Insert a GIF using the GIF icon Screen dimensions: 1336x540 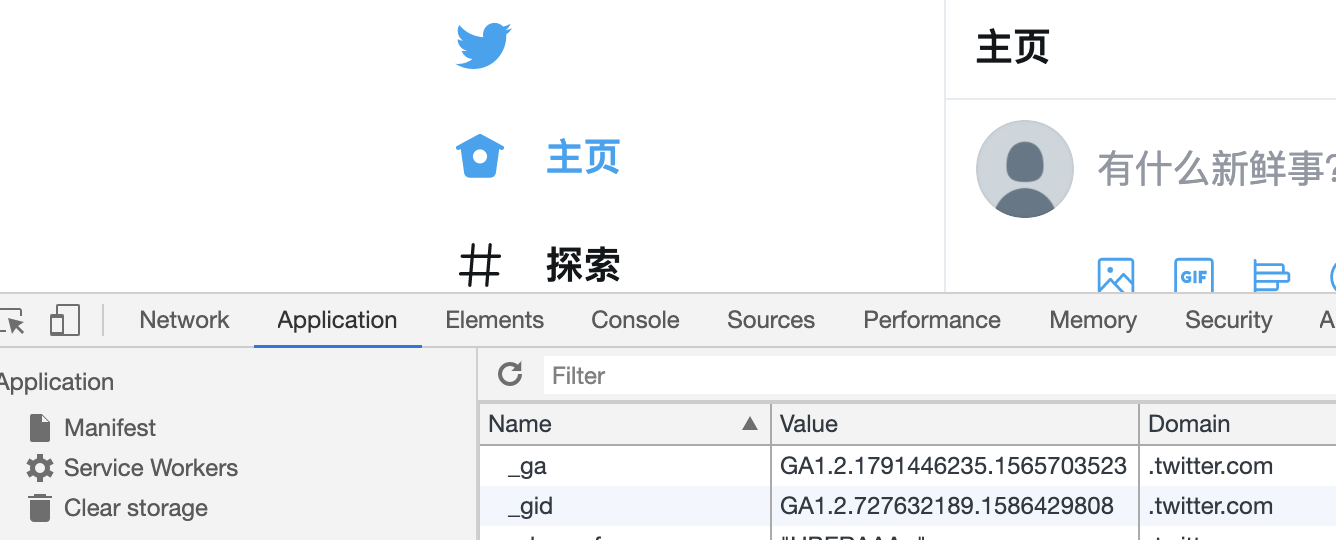coord(1194,276)
